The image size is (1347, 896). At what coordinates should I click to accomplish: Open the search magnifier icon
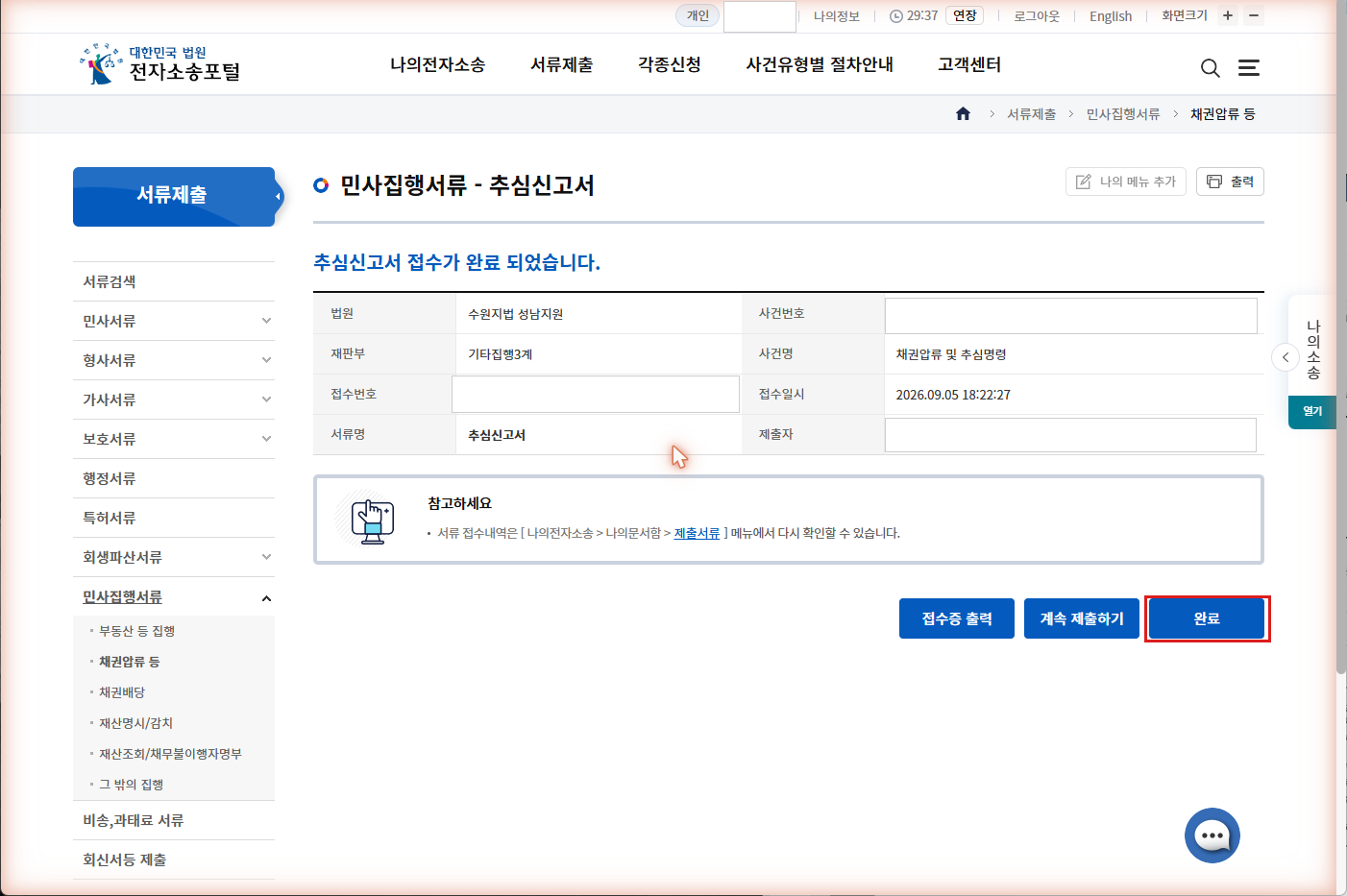point(1211,68)
